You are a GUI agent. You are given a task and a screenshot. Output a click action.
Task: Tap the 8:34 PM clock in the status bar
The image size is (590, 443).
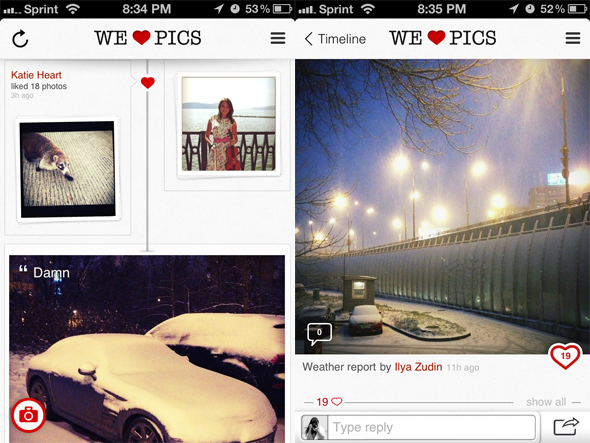point(147,9)
